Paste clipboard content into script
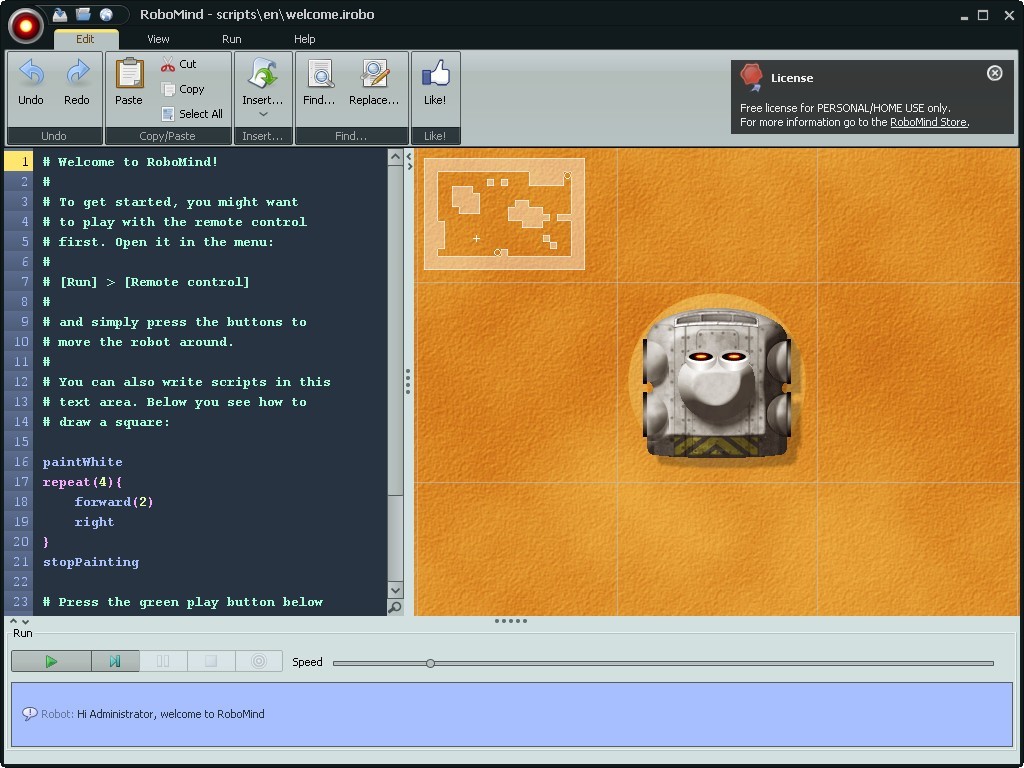 (x=129, y=82)
